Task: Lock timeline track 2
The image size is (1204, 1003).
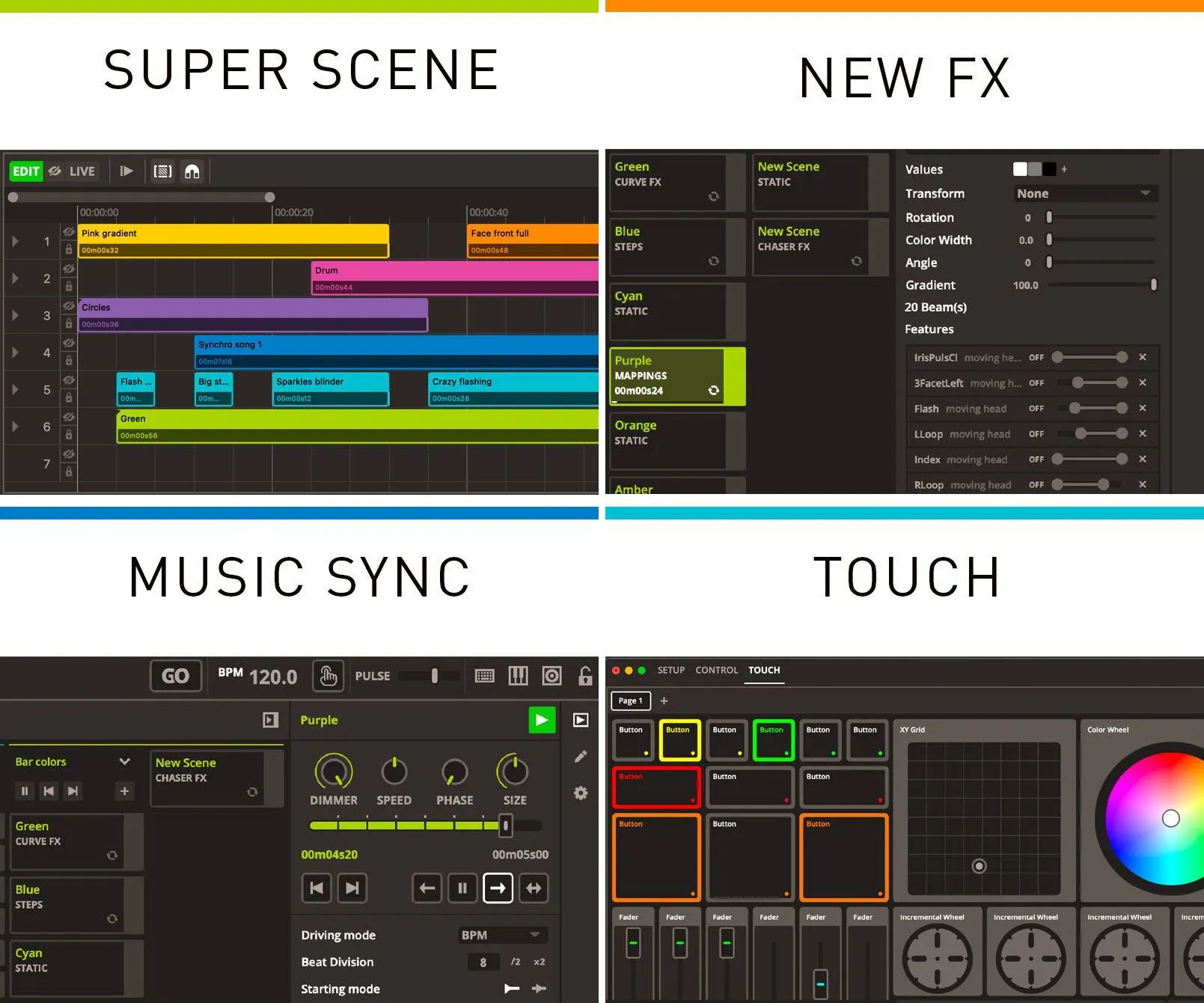Action: coord(69,287)
